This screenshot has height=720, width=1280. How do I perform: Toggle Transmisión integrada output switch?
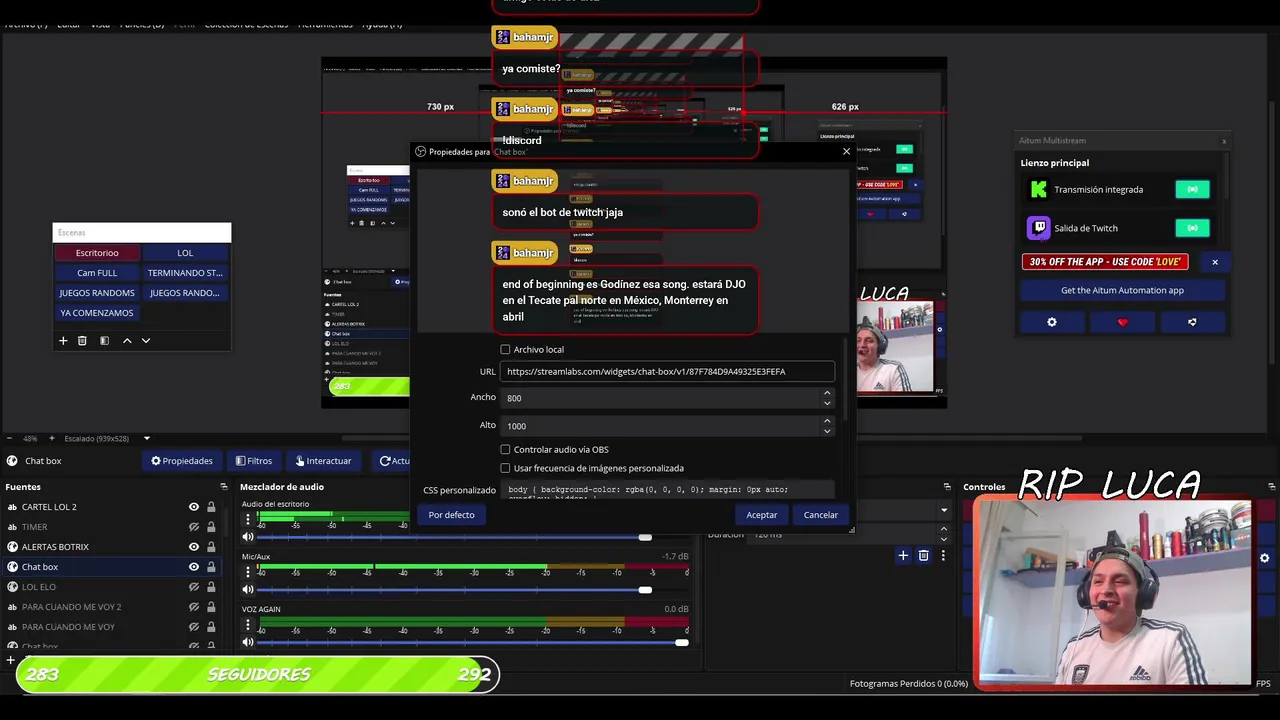pos(1192,189)
